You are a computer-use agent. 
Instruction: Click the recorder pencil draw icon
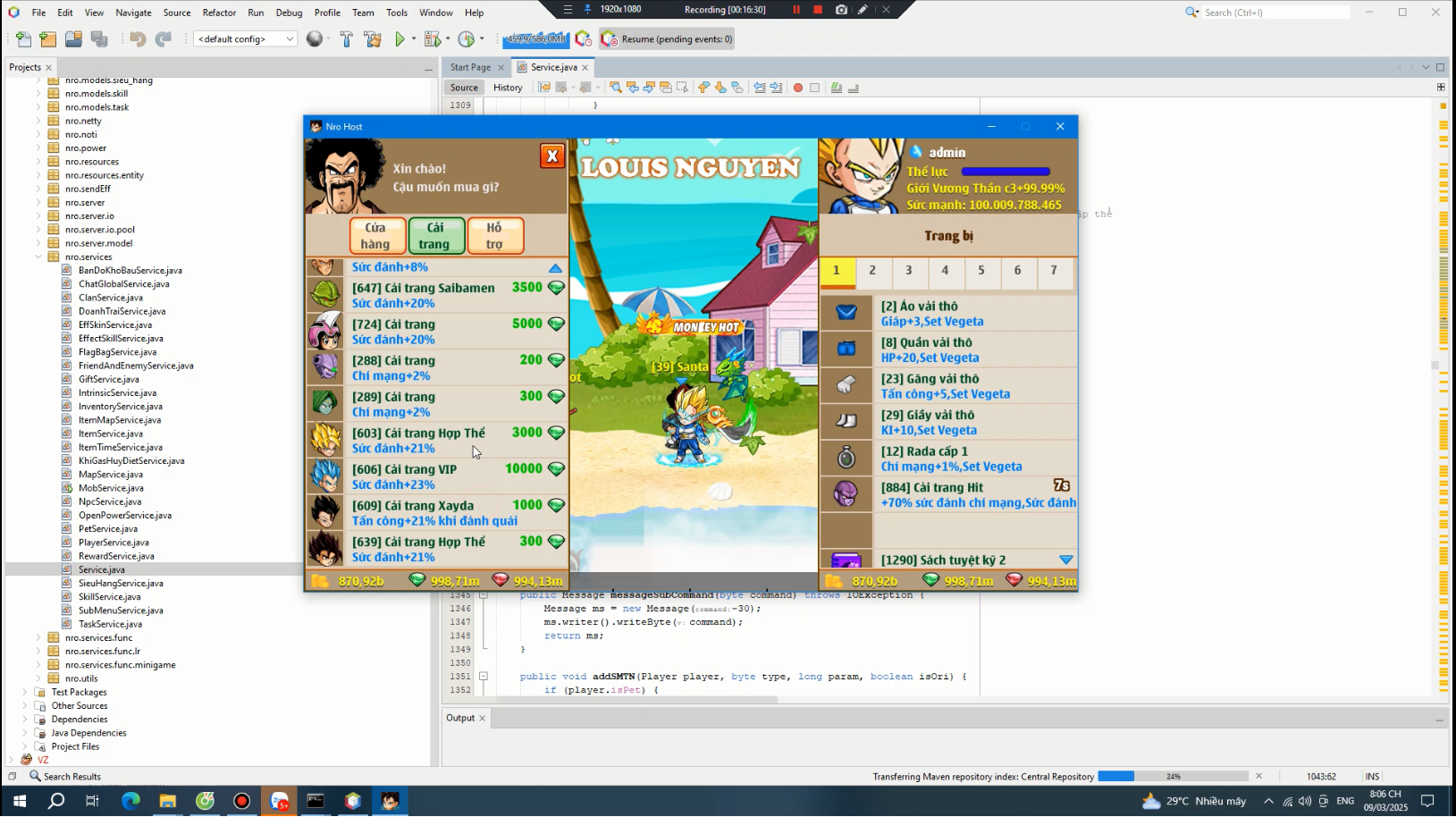point(863,9)
